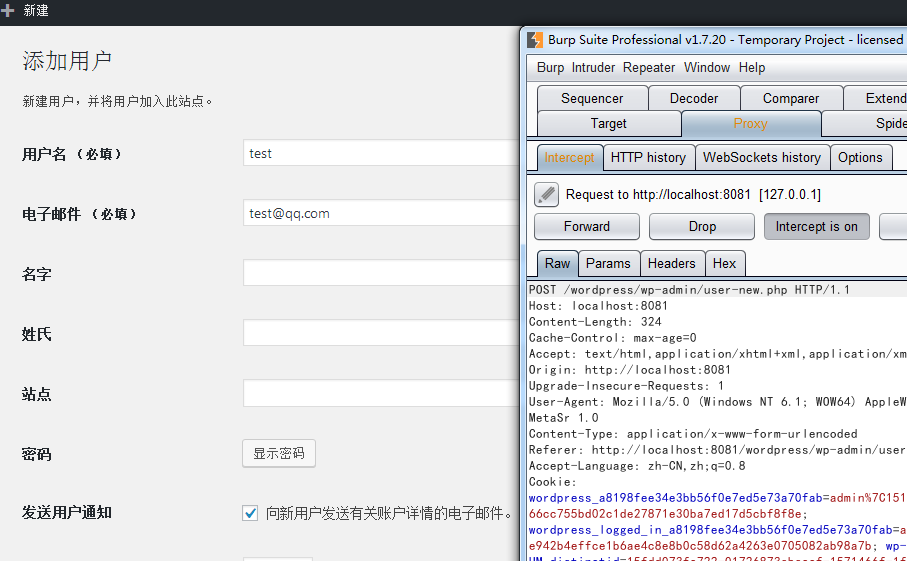Click the Referer header line
Viewport: 907px width, 561px height.
(718, 450)
